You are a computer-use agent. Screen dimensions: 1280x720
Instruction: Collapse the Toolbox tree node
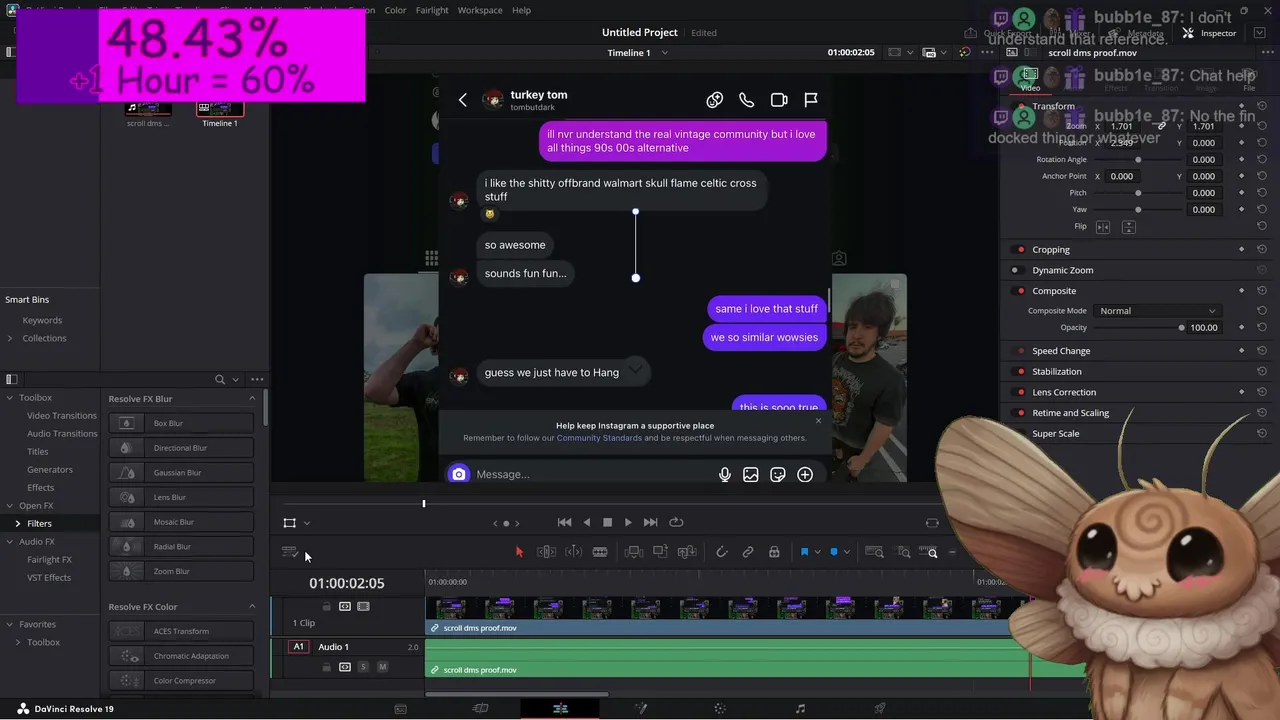pos(10,398)
